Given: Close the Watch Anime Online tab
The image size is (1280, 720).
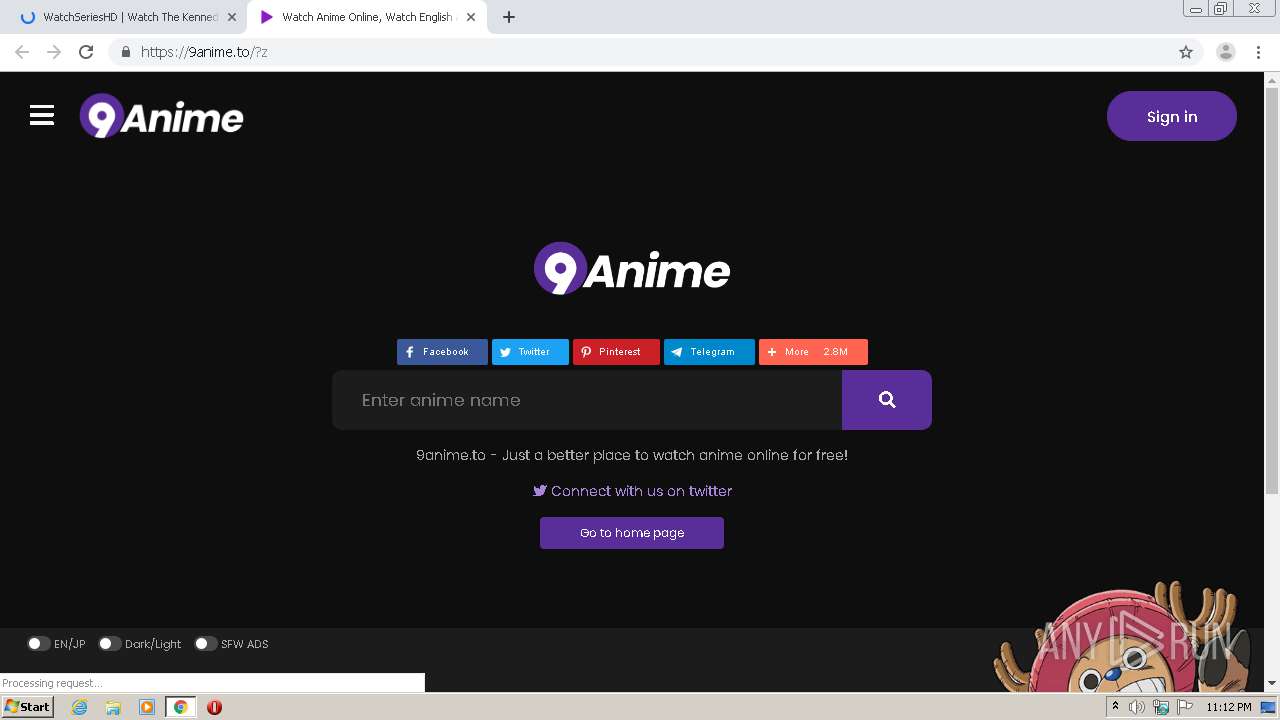Looking at the screenshot, I should point(471,17).
